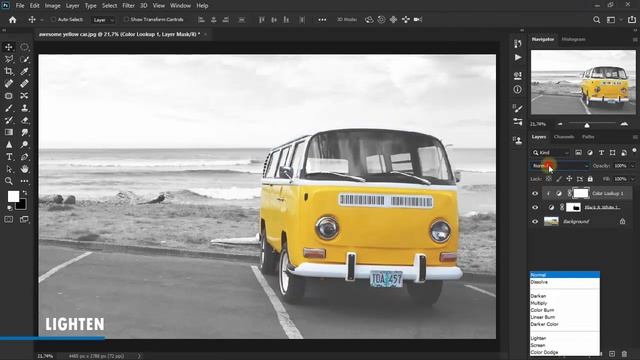This screenshot has width=640, height=360.
Task: Open Search magnifier at top right
Action: [x=596, y=20]
